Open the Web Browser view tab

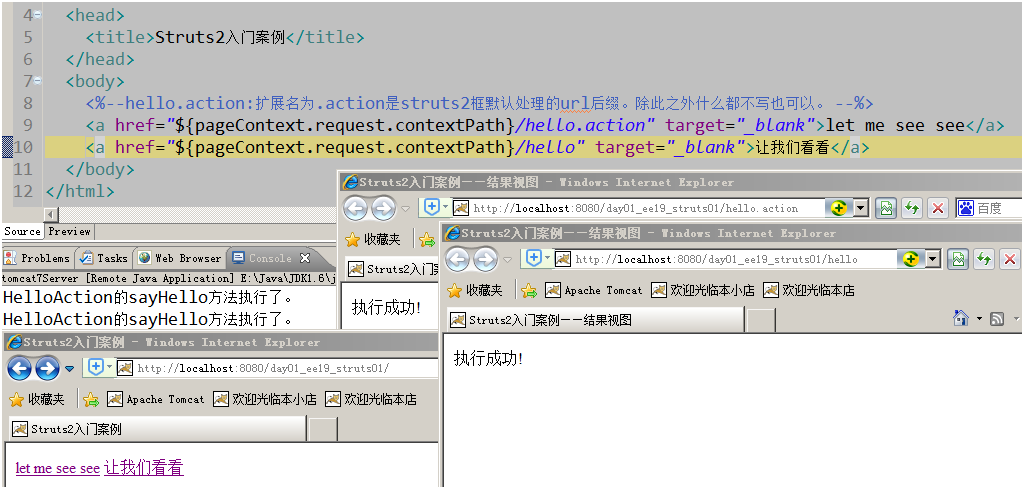coord(180,258)
